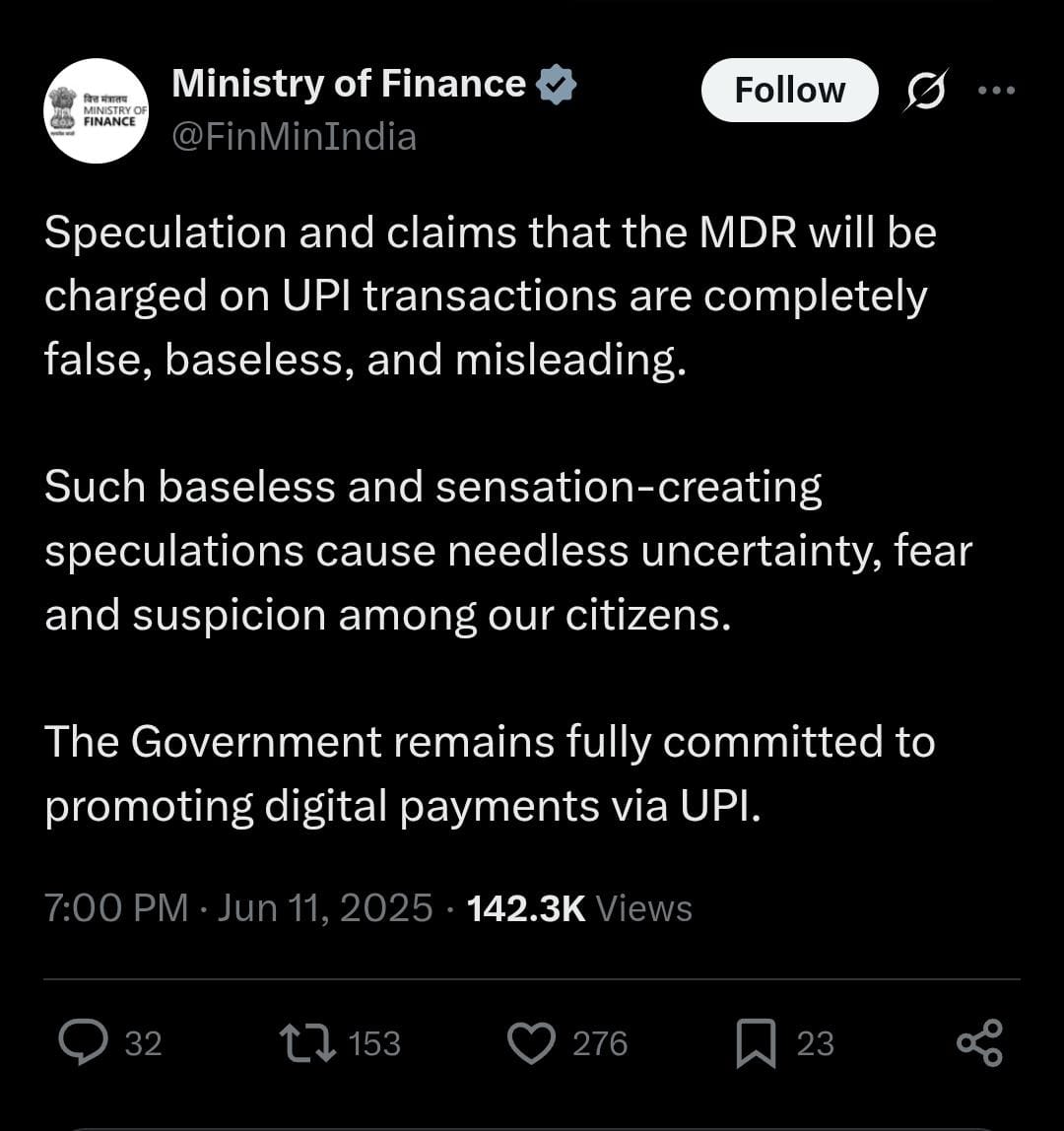The height and width of the screenshot is (1131, 1064).
Task: Click the 153 reposts count
Action: [374, 1043]
